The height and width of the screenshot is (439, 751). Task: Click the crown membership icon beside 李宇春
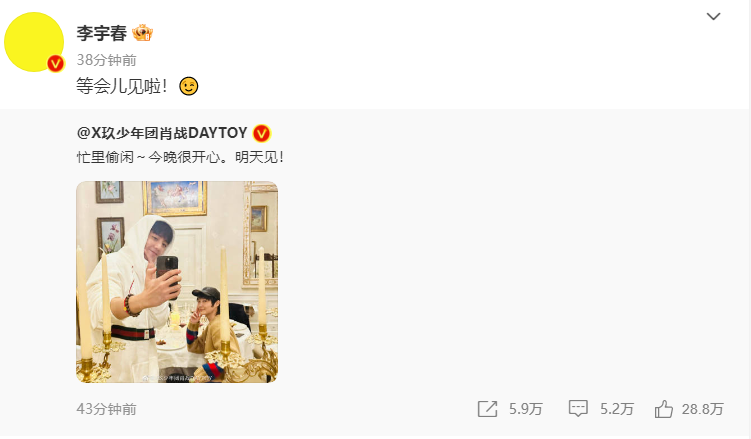coord(142,33)
